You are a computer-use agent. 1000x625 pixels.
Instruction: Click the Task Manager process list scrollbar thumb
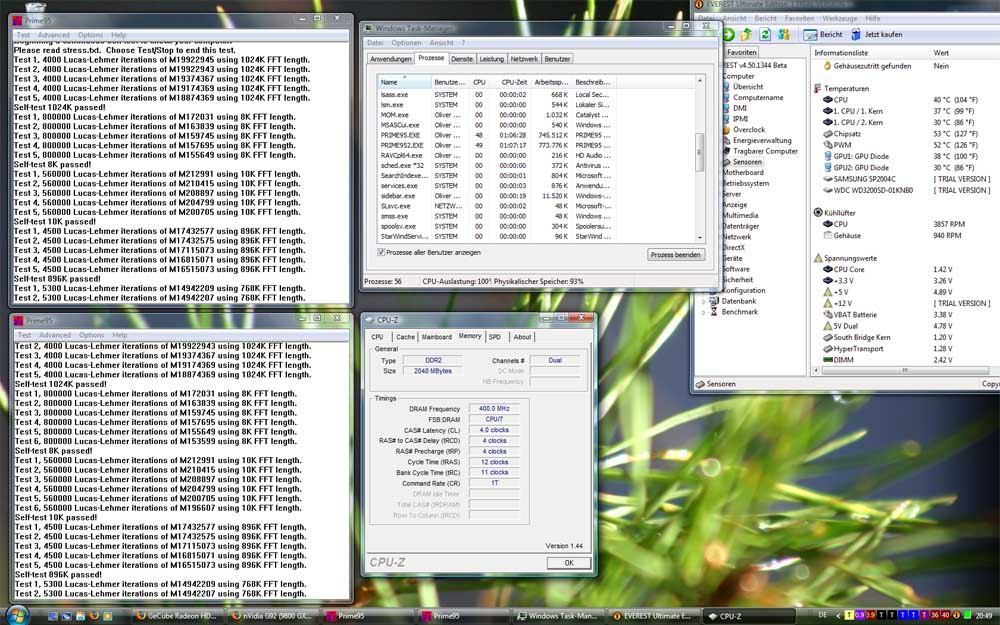(x=700, y=152)
